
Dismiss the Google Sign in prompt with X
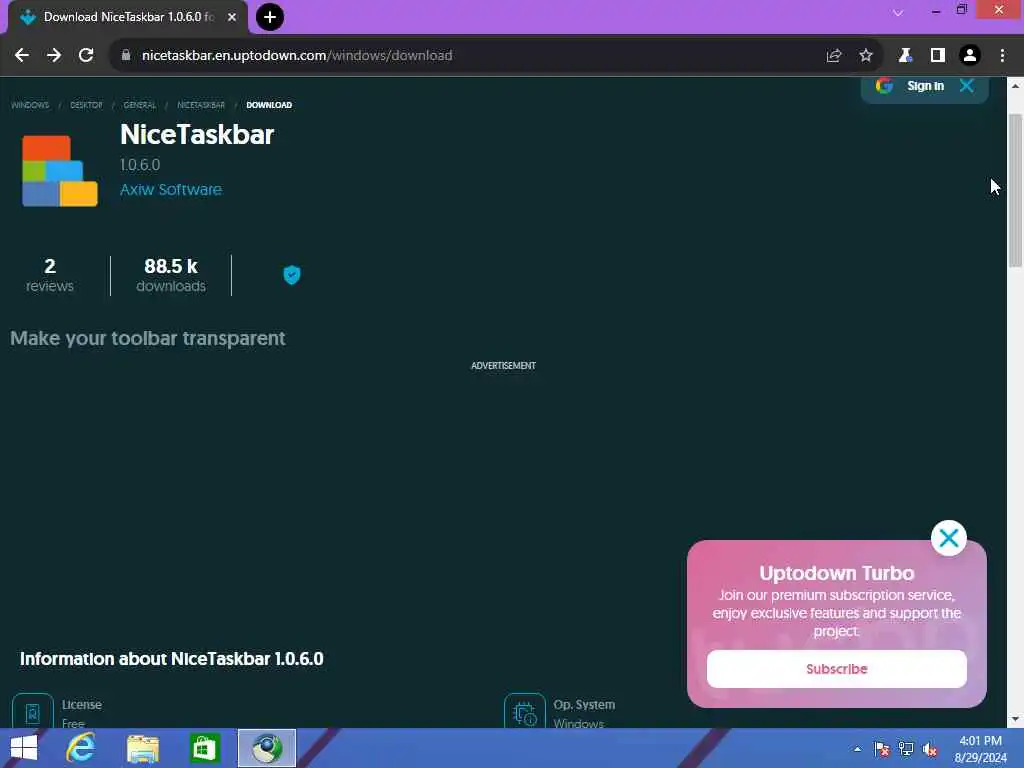tap(967, 86)
